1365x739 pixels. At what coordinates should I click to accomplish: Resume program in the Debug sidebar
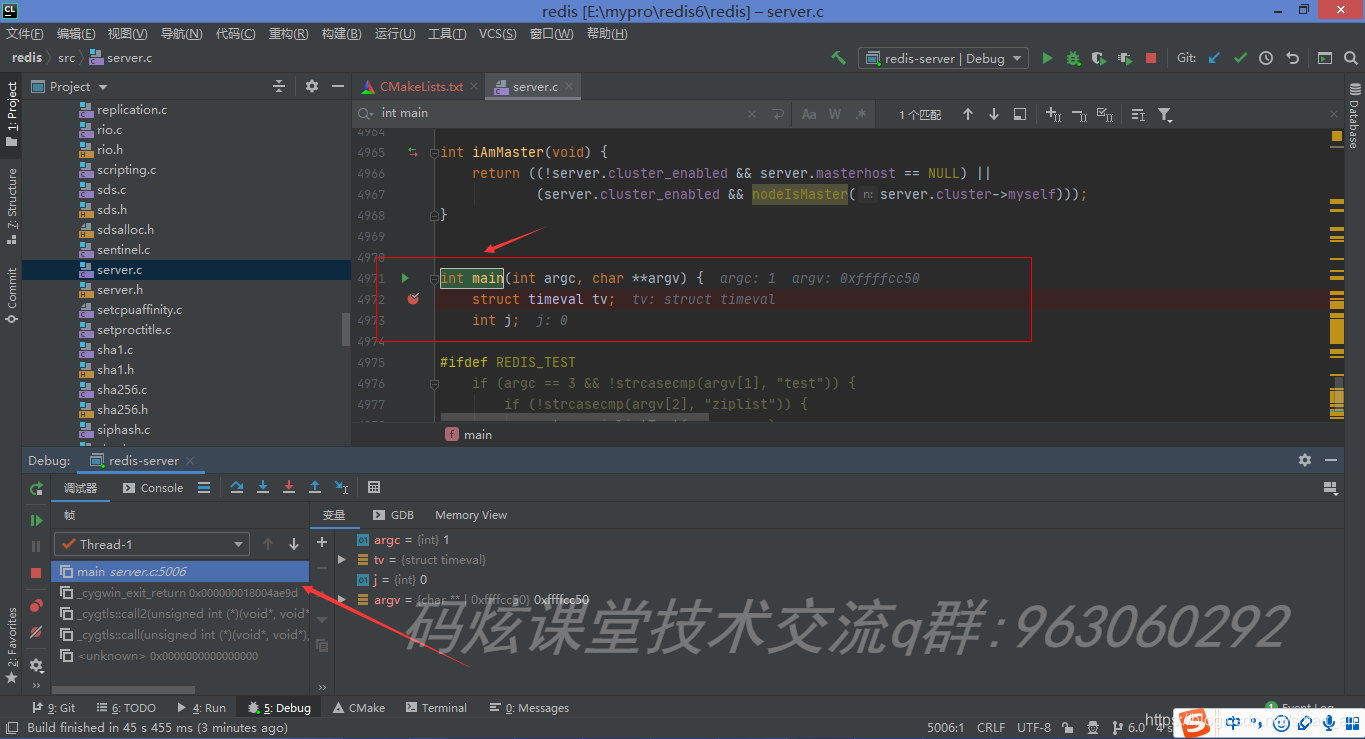36,520
